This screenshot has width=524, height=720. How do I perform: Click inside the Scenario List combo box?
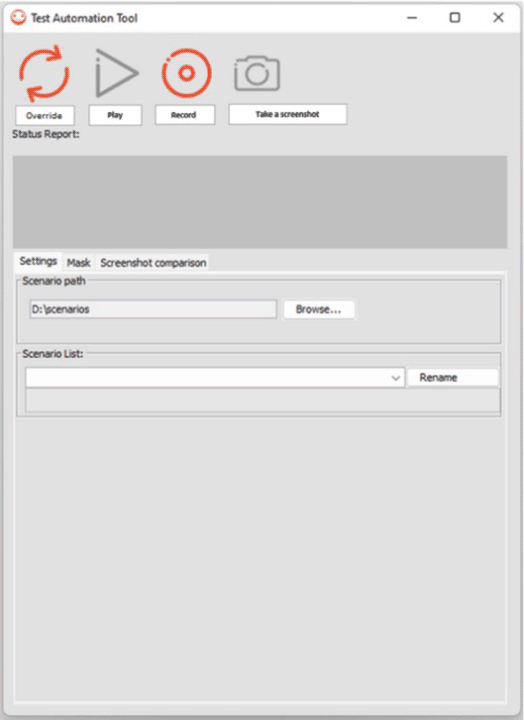[215, 378]
